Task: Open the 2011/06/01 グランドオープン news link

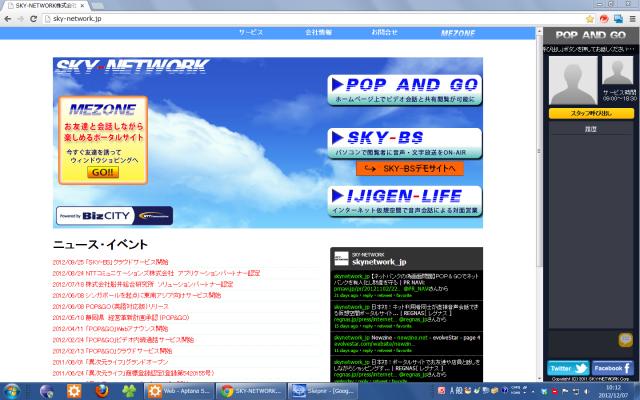Action: click(x=110, y=362)
